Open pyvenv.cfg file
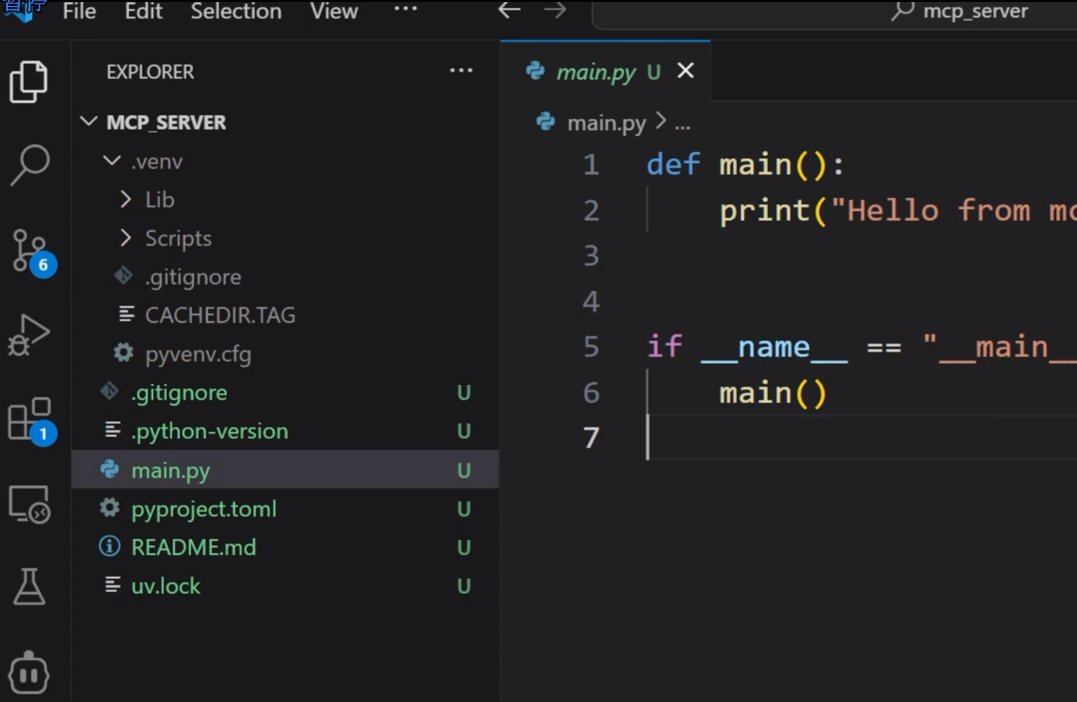This screenshot has height=702, width=1077. [x=285, y=354]
